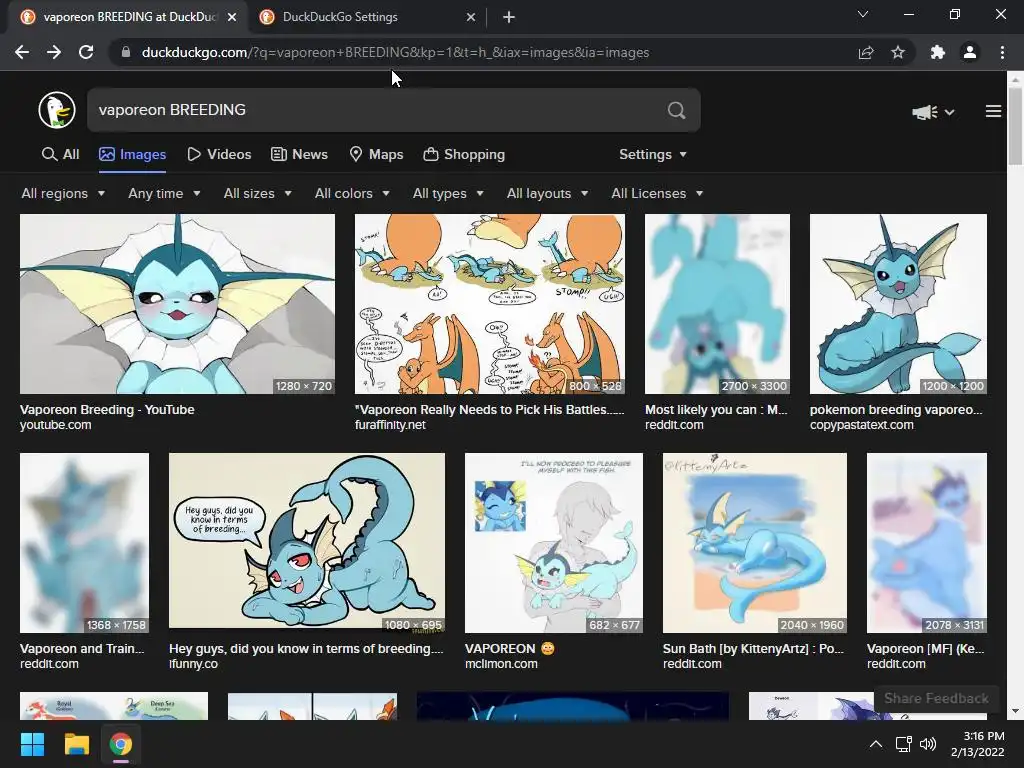This screenshot has height=768, width=1024.
Task: Click the Chrome taskbar icon
Action: (x=121, y=744)
